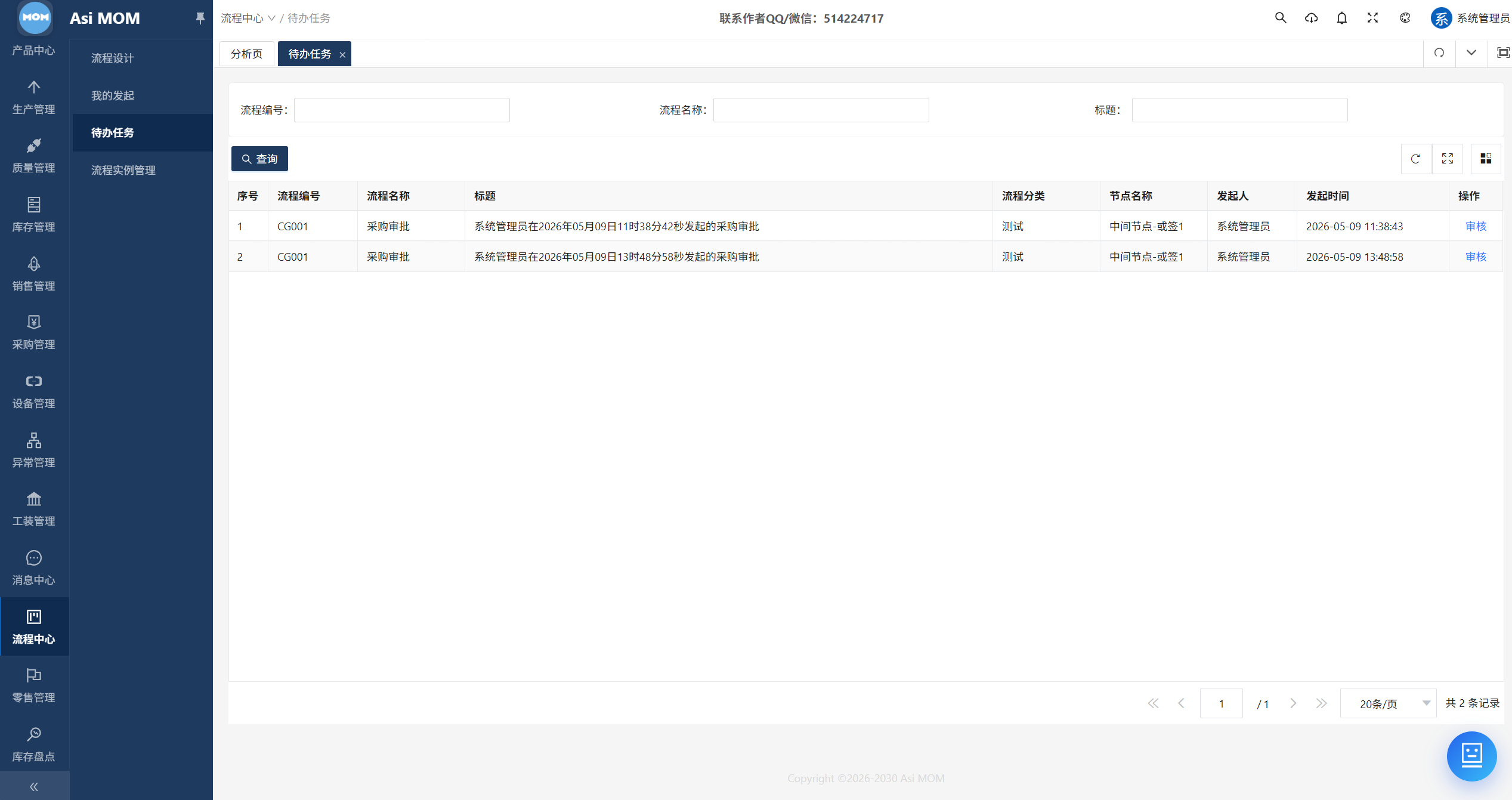
Task: Expand table to fullscreen
Action: [1448, 159]
